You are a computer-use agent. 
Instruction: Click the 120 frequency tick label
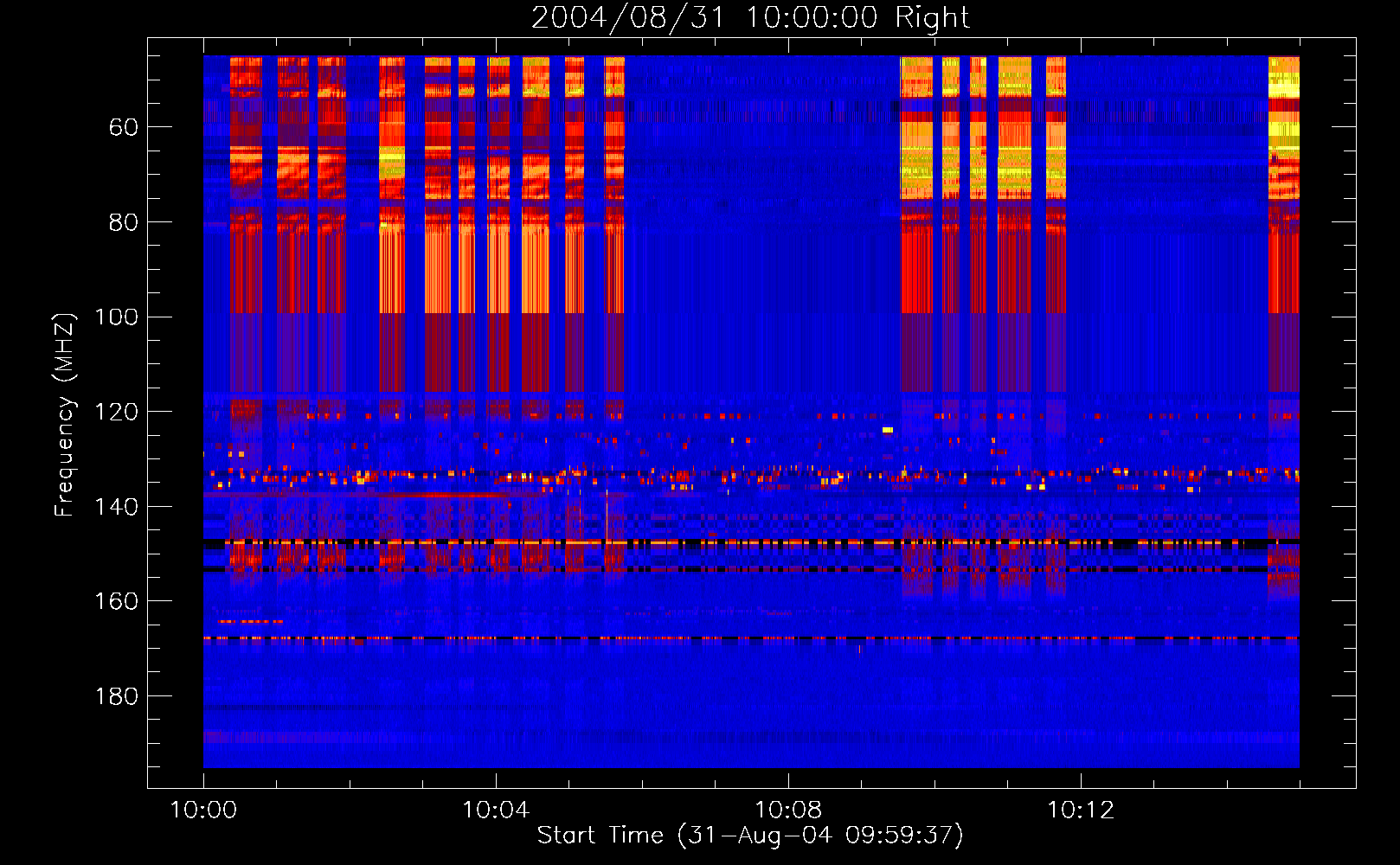pos(116,413)
